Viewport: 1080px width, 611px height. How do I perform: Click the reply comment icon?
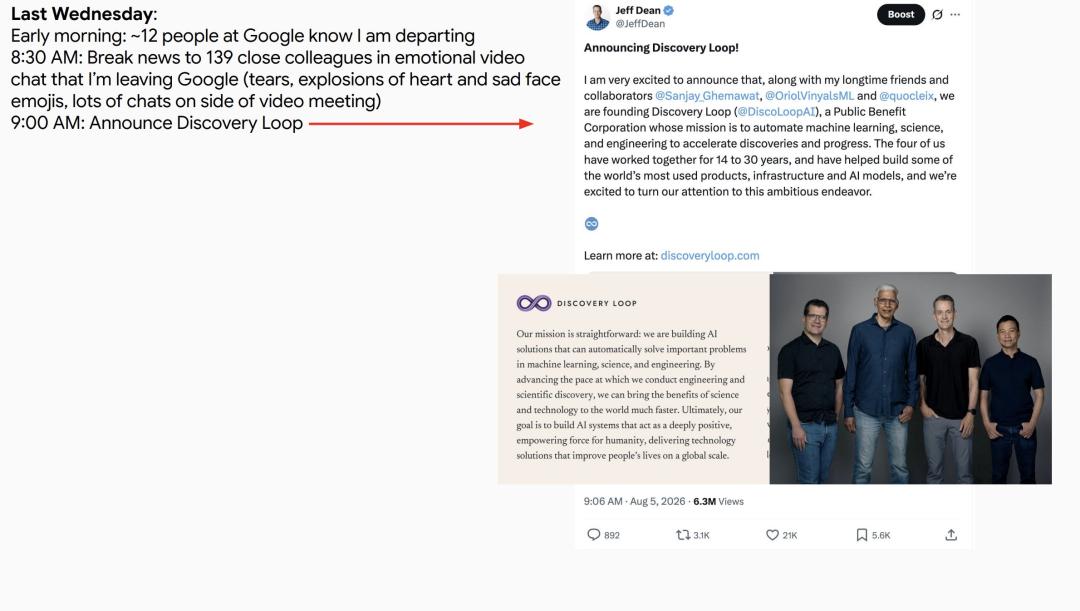coord(593,535)
